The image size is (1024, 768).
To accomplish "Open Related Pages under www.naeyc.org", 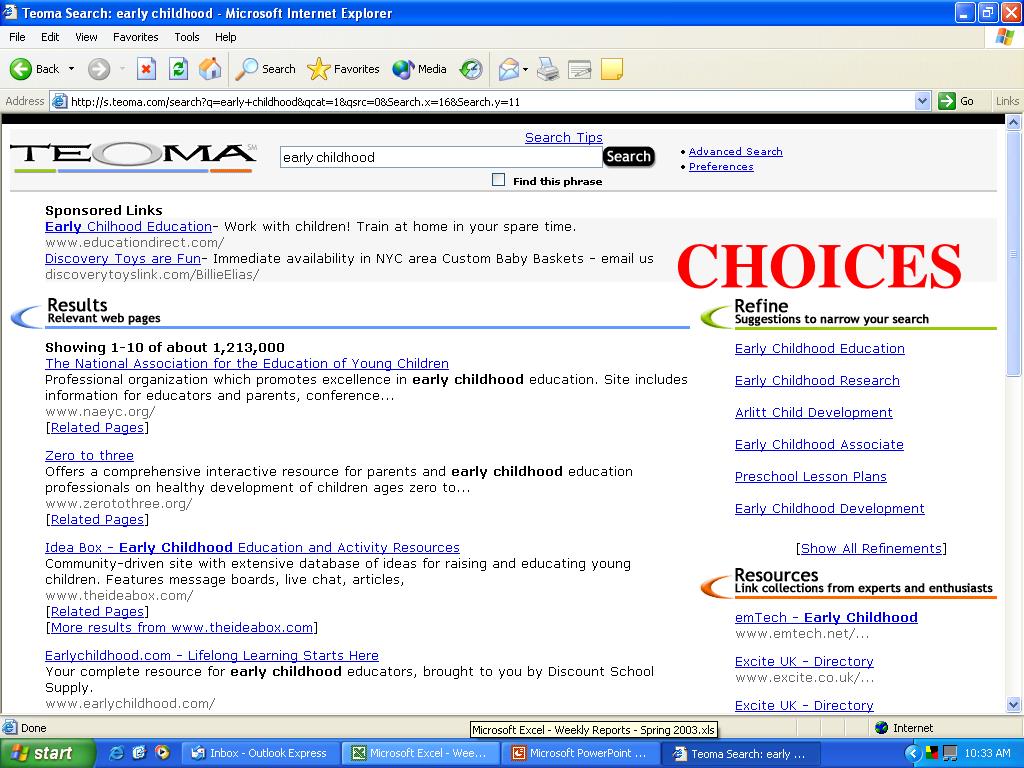I will tap(97, 428).
